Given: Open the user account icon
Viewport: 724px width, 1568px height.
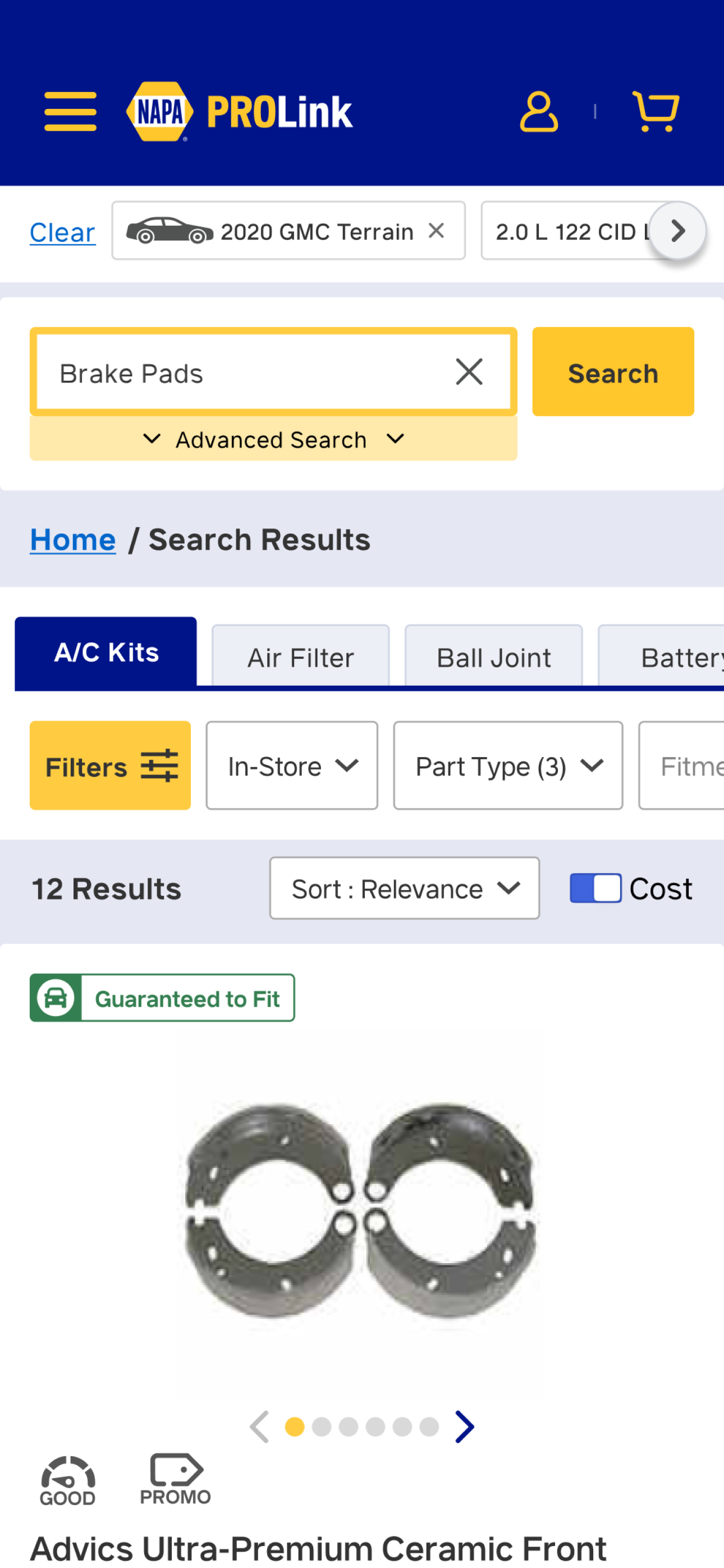Looking at the screenshot, I should 538,111.
